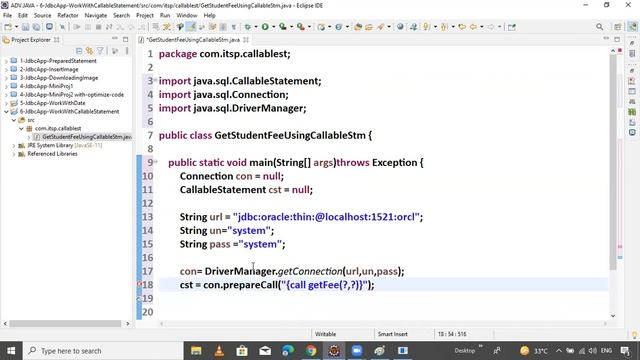
Task: Open the Back navigation history dropdown
Action: 482,27
